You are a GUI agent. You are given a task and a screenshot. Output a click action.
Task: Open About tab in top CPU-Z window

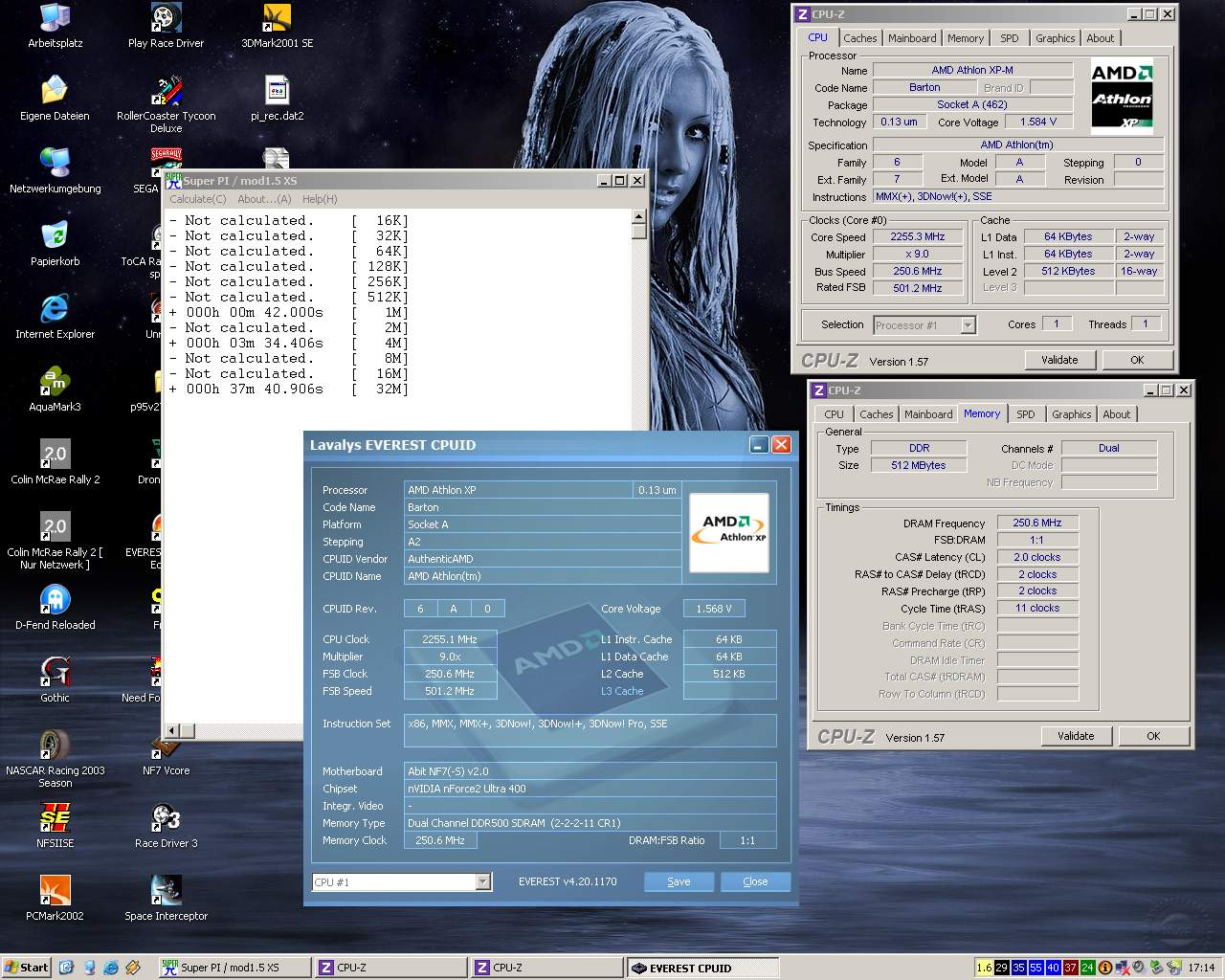1100,38
